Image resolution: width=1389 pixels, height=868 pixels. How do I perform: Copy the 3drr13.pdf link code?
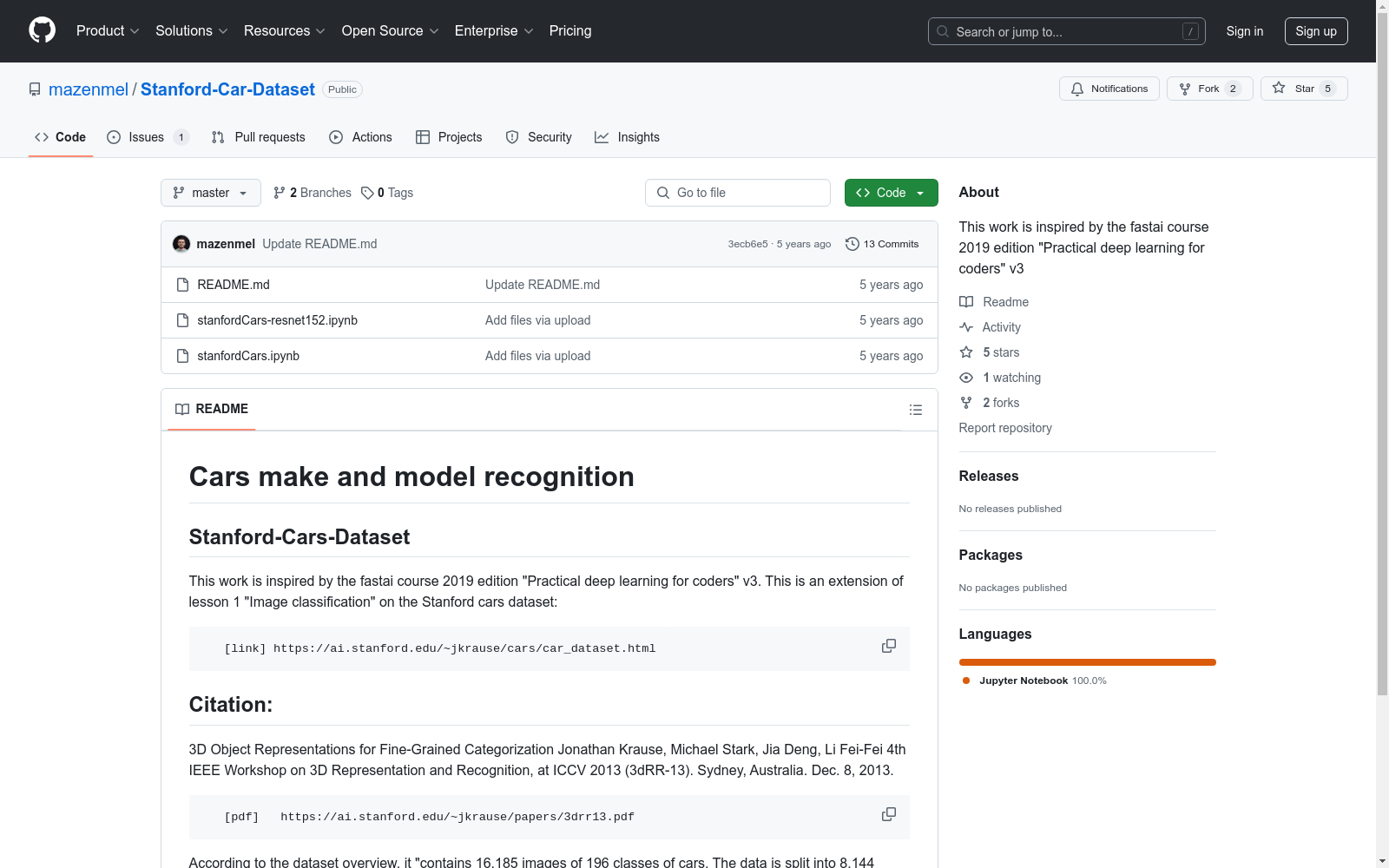(x=889, y=814)
